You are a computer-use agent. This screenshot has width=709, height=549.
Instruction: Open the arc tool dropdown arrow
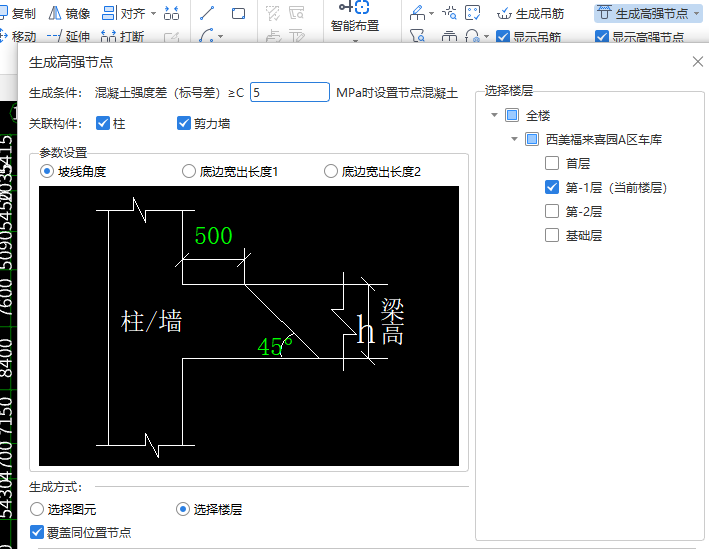[x=220, y=37]
